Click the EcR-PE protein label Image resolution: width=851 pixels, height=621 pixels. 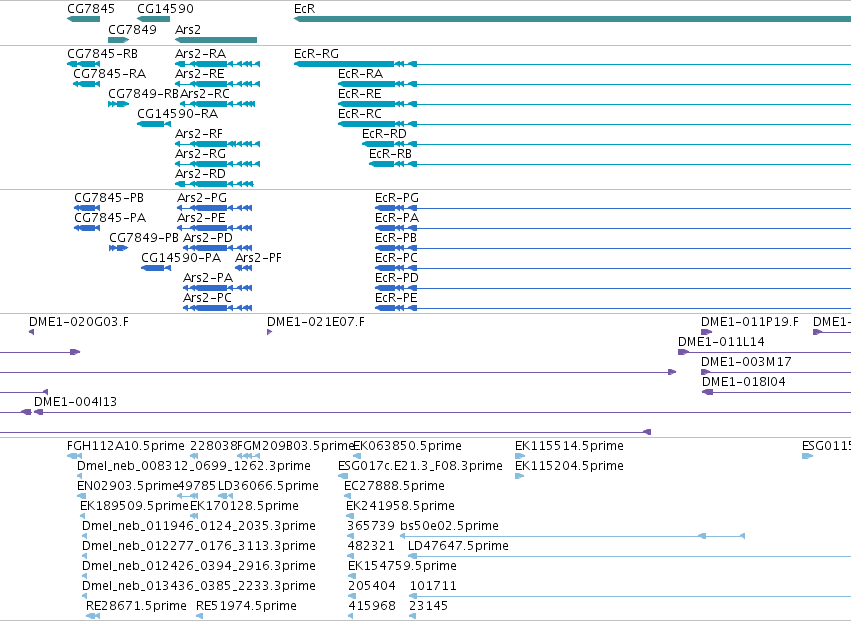pyautogui.click(x=396, y=298)
